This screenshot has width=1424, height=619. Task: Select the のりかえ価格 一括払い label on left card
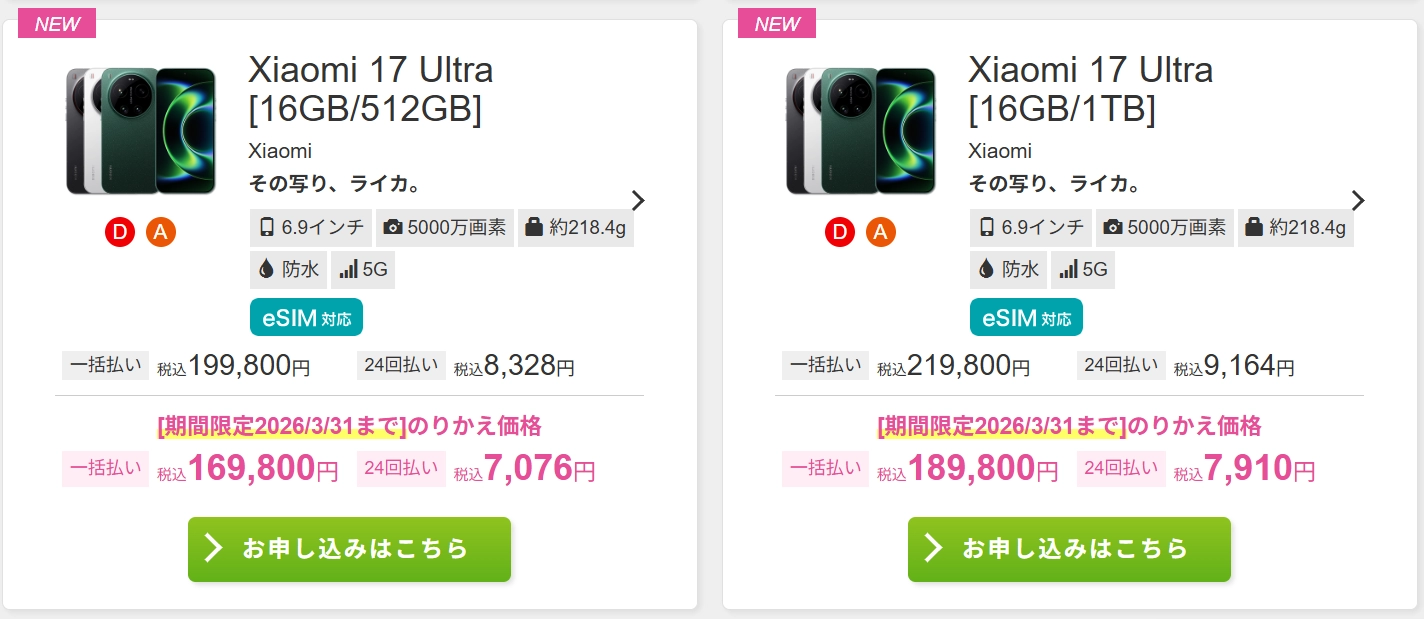pos(105,468)
